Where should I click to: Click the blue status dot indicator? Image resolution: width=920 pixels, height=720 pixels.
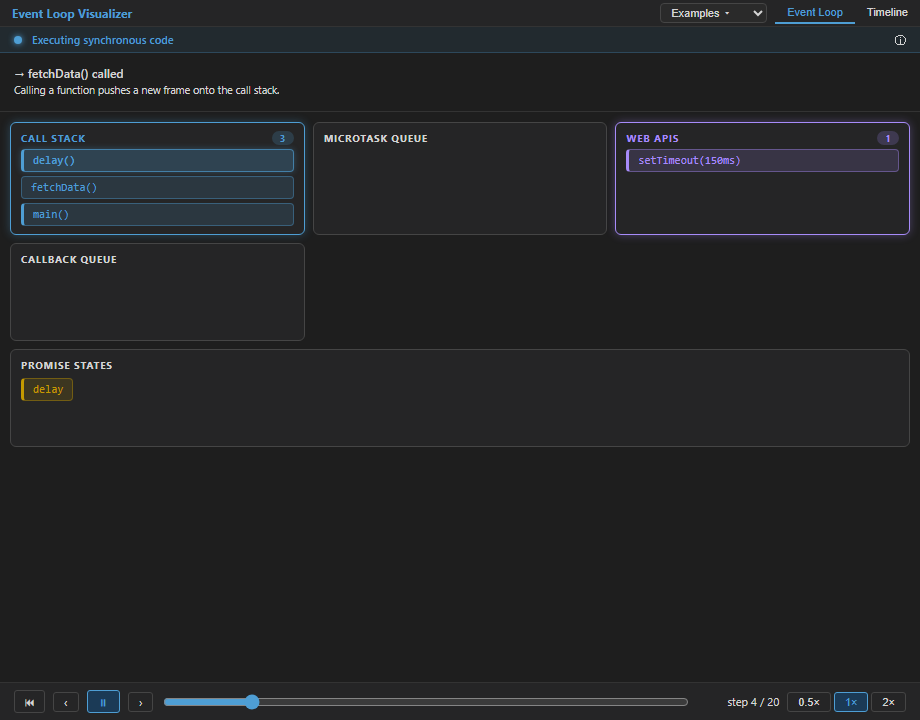[x=18, y=40]
